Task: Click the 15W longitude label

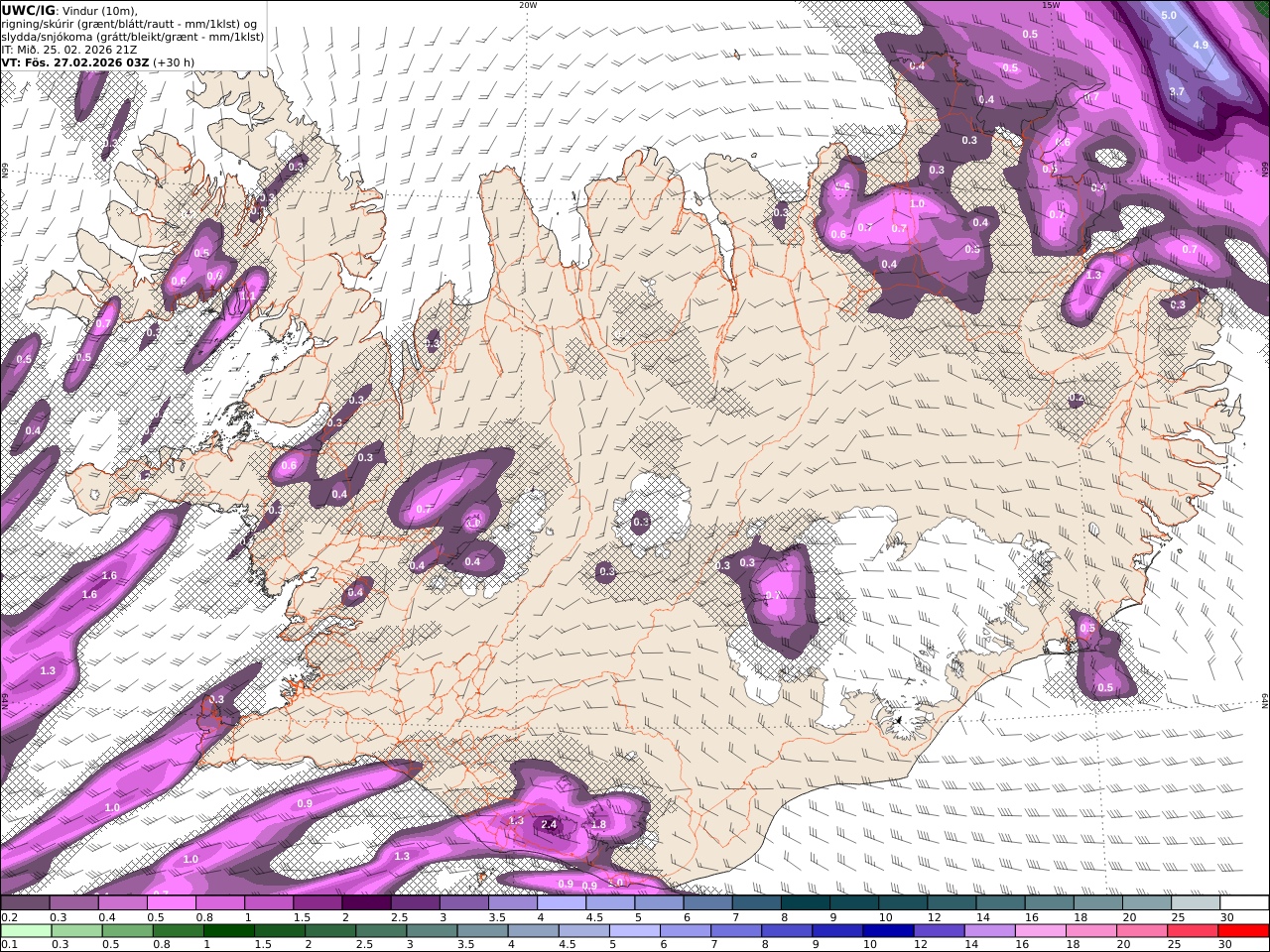Action: tap(1050, 5)
